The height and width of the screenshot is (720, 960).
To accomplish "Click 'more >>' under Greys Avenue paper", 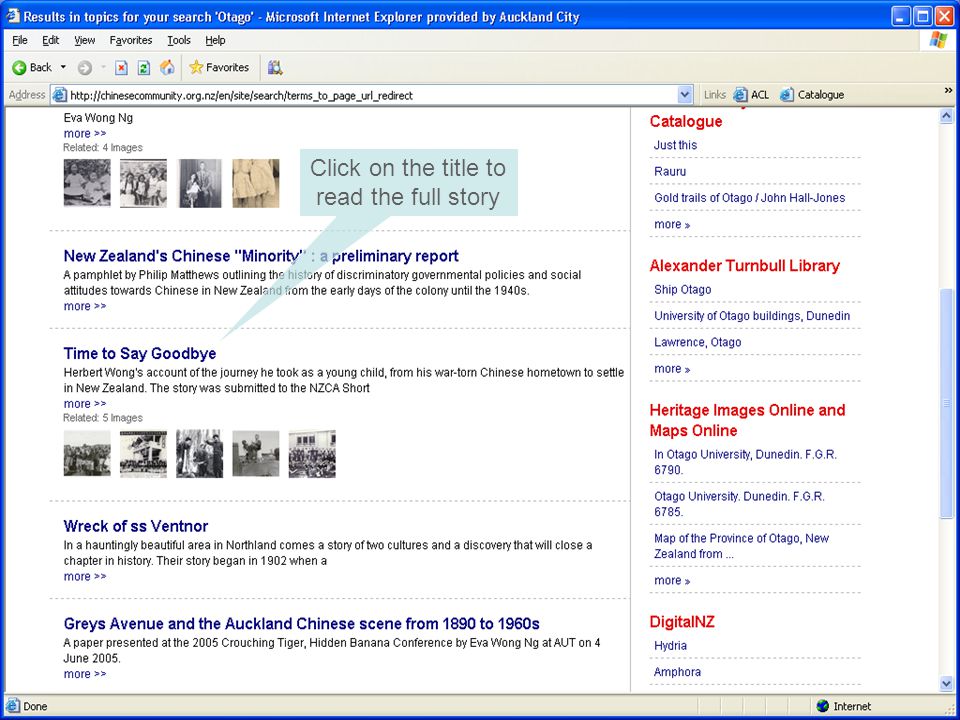I will (84, 674).
